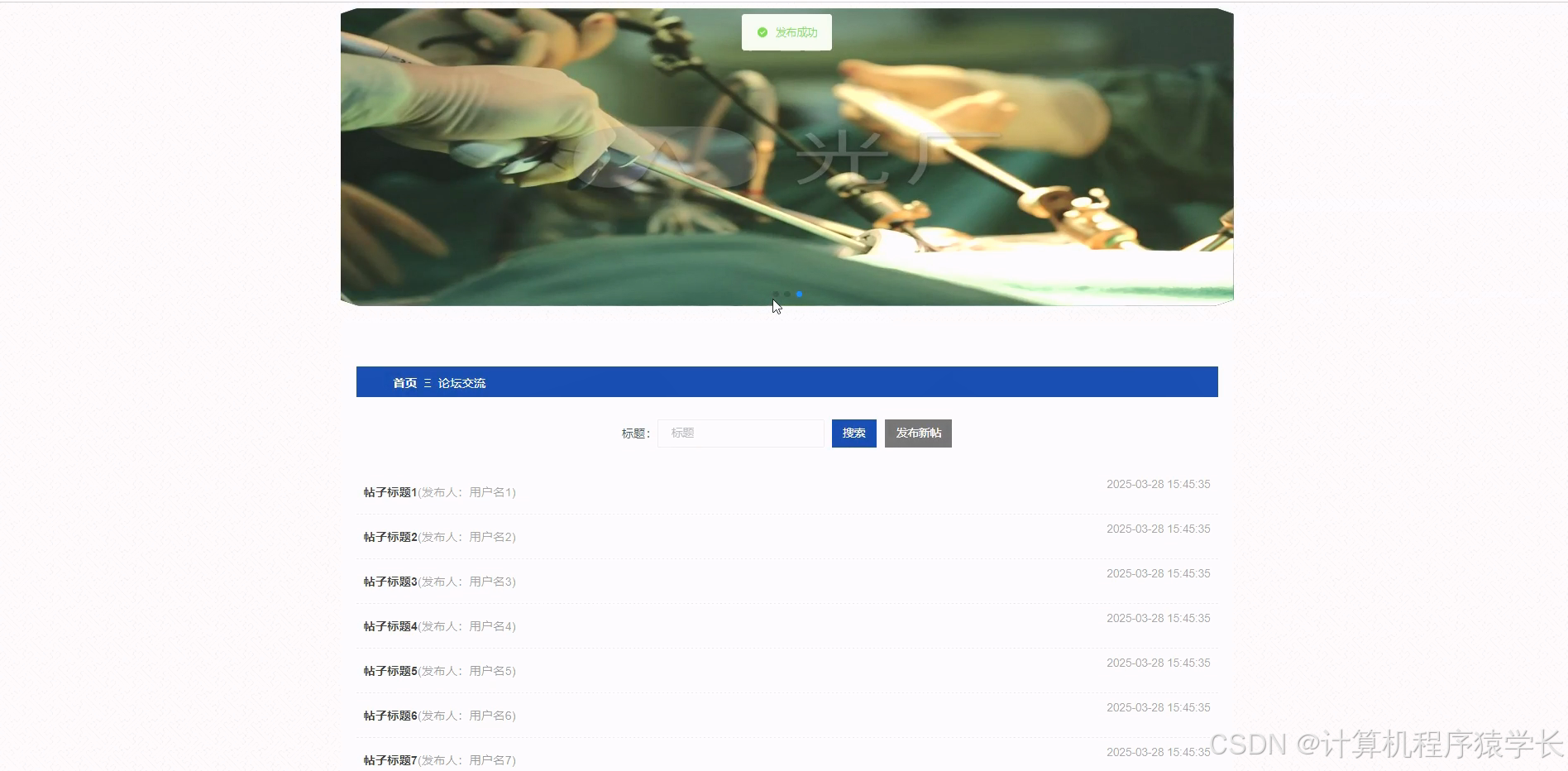Viewport: 1568px width, 771px height.
Task: Click the 发布新帖 new post button
Action: click(918, 433)
